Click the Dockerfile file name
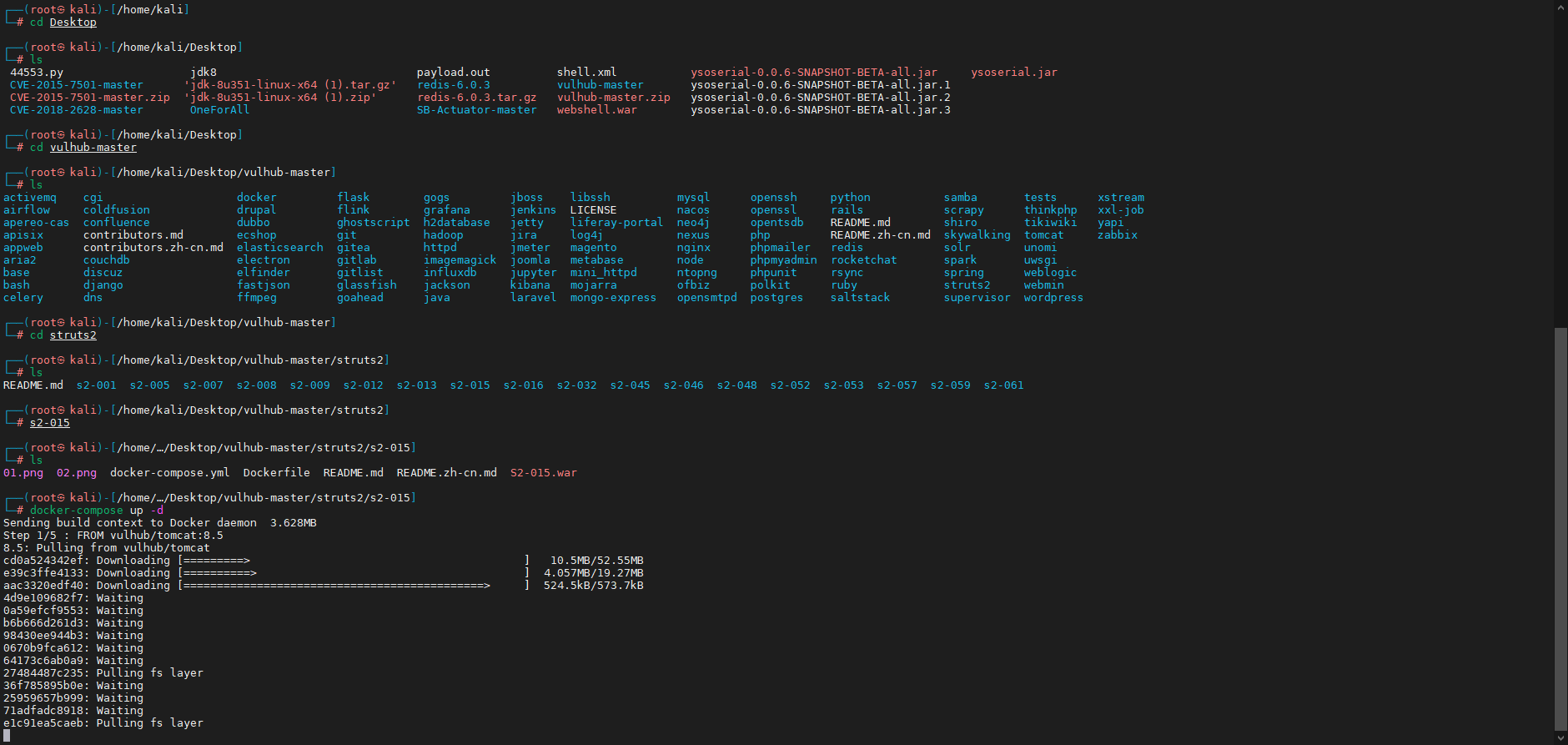The height and width of the screenshot is (745, 1568). [x=277, y=473]
